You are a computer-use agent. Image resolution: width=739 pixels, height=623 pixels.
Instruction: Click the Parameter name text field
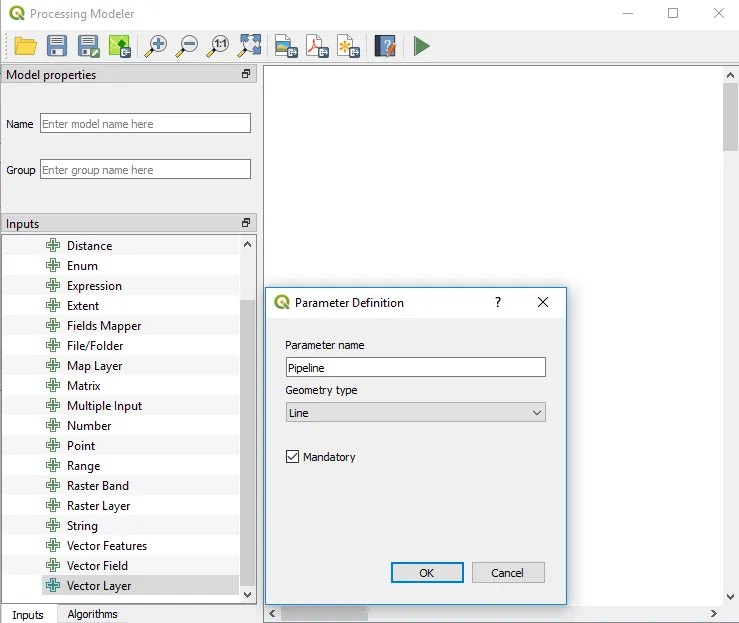click(415, 368)
